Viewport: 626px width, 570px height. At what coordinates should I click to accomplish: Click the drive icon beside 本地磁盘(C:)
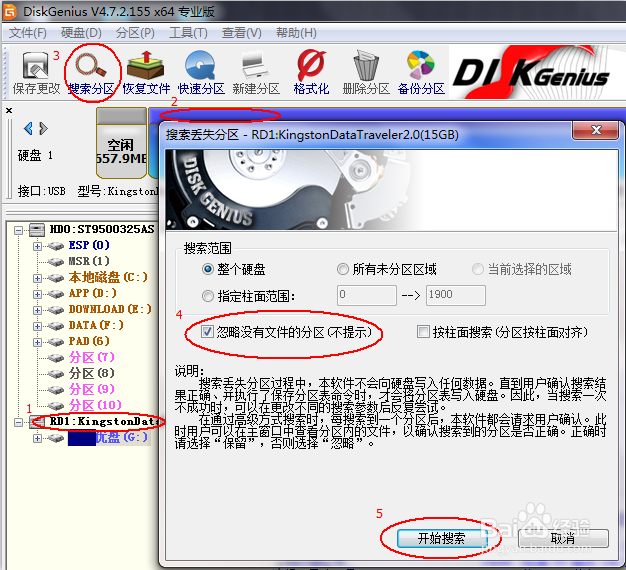click(x=55, y=278)
